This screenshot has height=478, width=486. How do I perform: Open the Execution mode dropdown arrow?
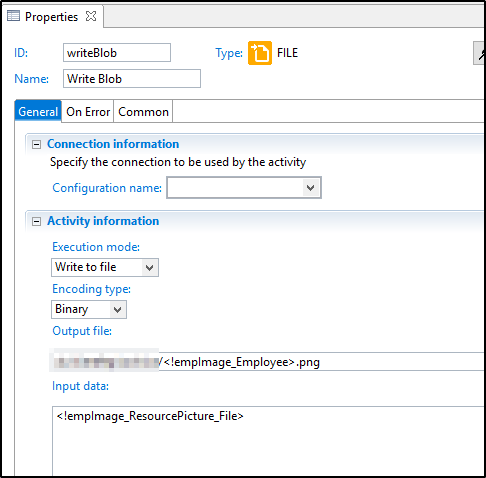pos(149,267)
